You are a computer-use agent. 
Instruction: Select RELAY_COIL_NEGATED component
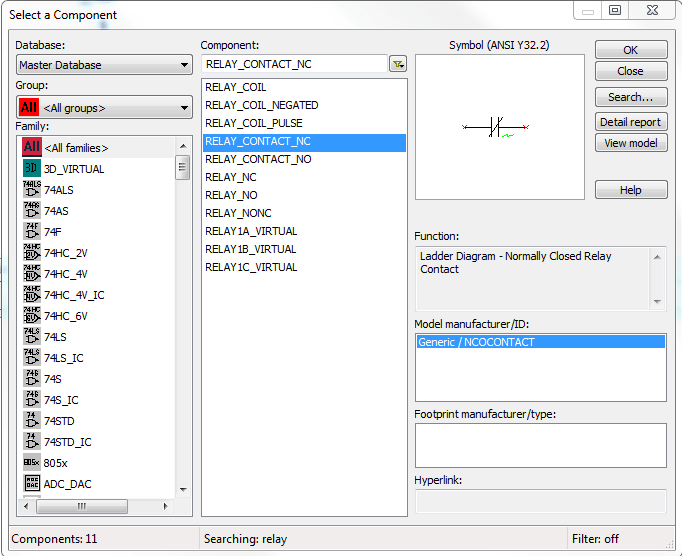[x=304, y=105]
